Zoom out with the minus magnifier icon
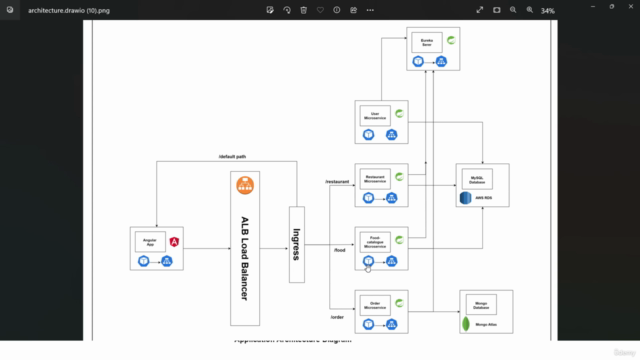This screenshot has height=360, width=640. tap(513, 10)
